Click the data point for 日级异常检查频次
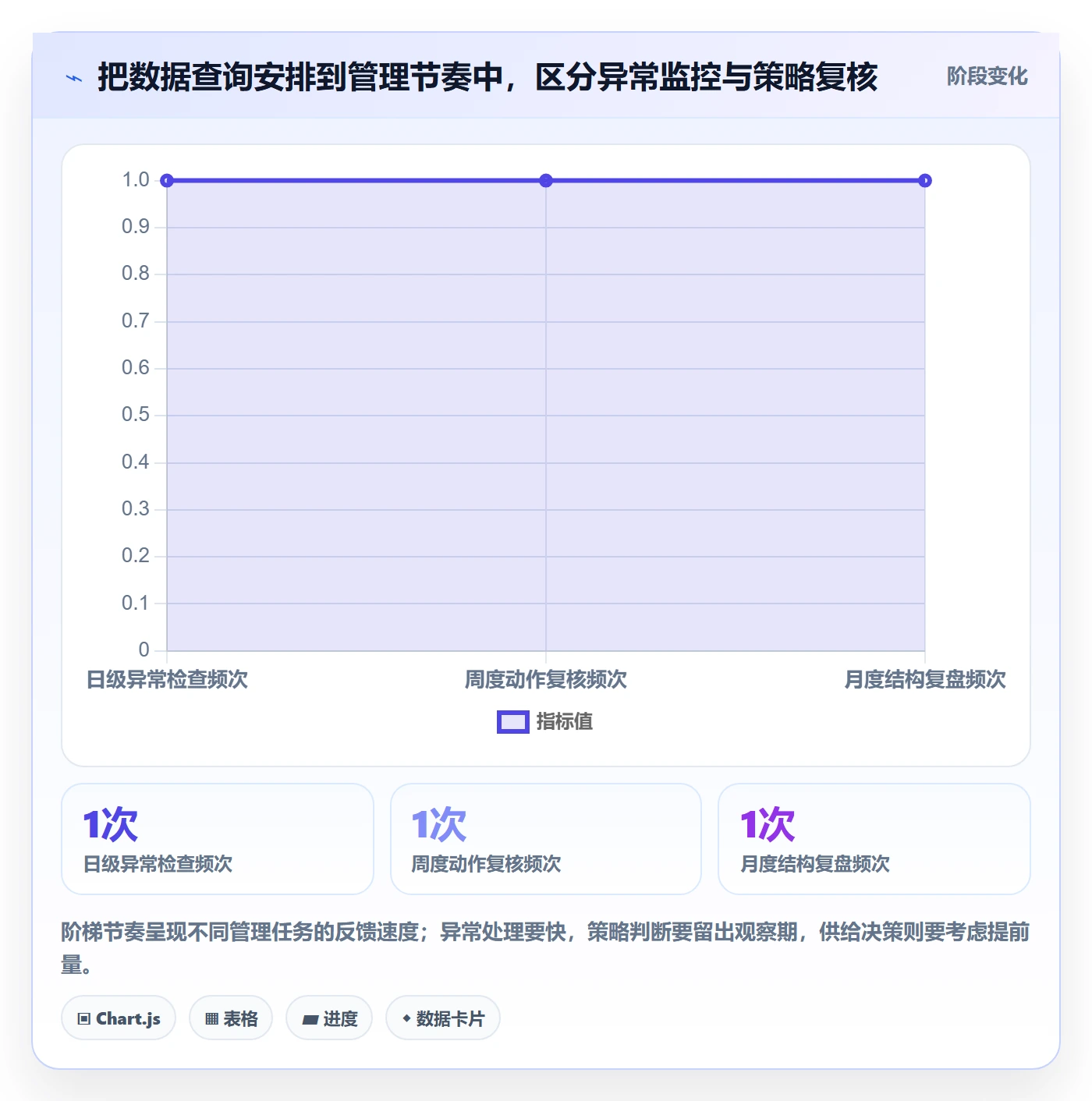 click(x=167, y=181)
